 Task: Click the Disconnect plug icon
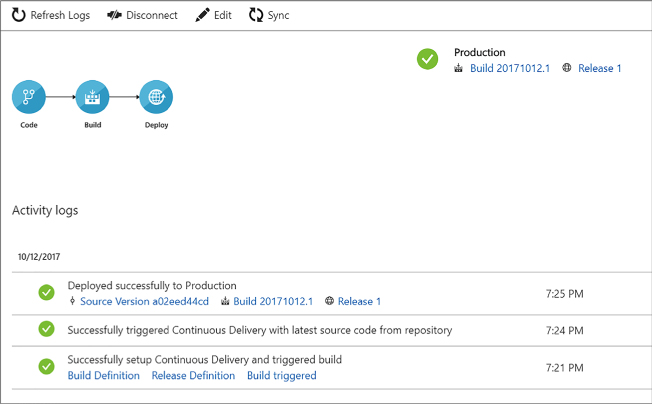point(114,15)
